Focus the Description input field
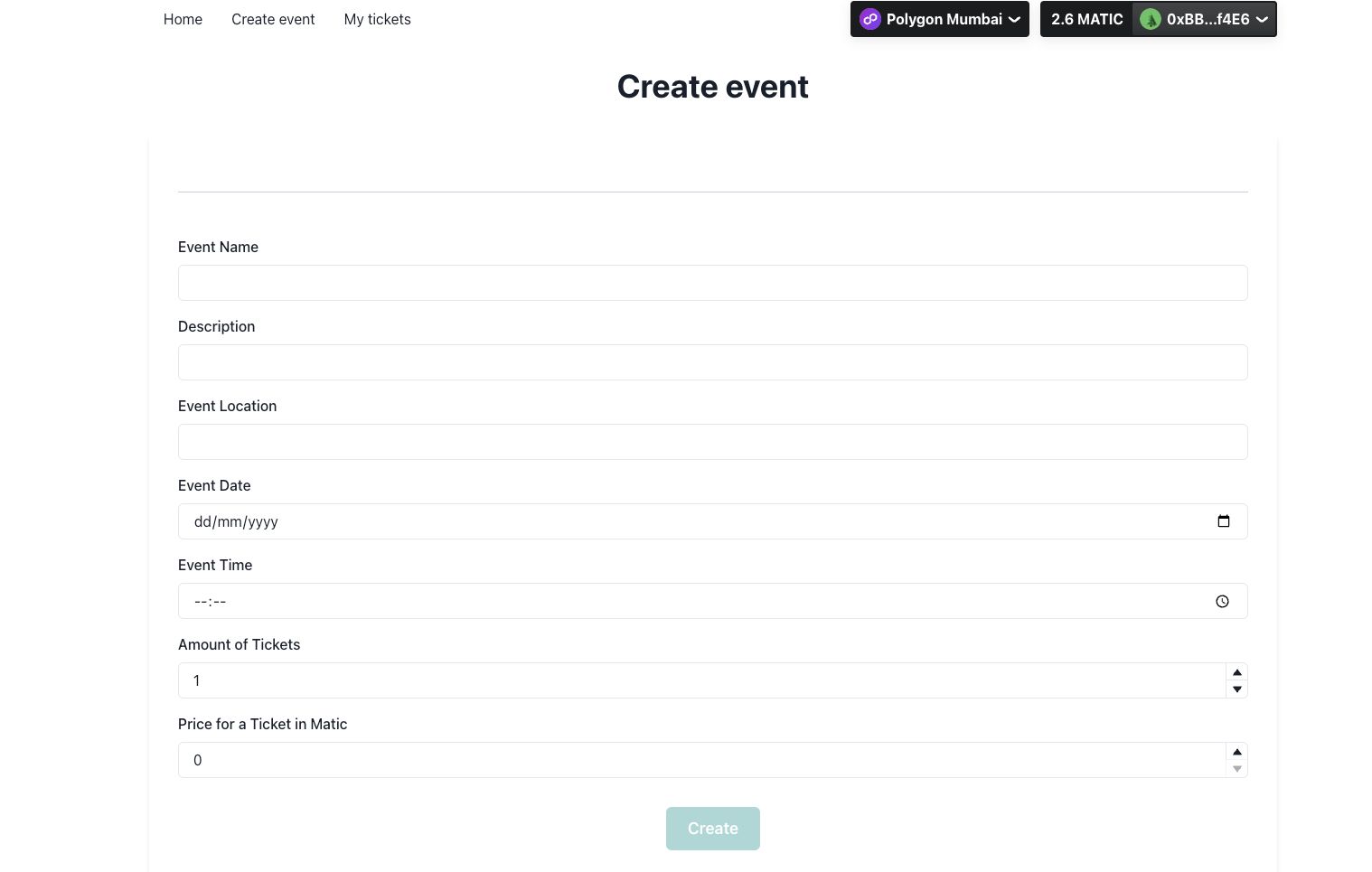This screenshot has height=872, width=1372. click(712, 362)
